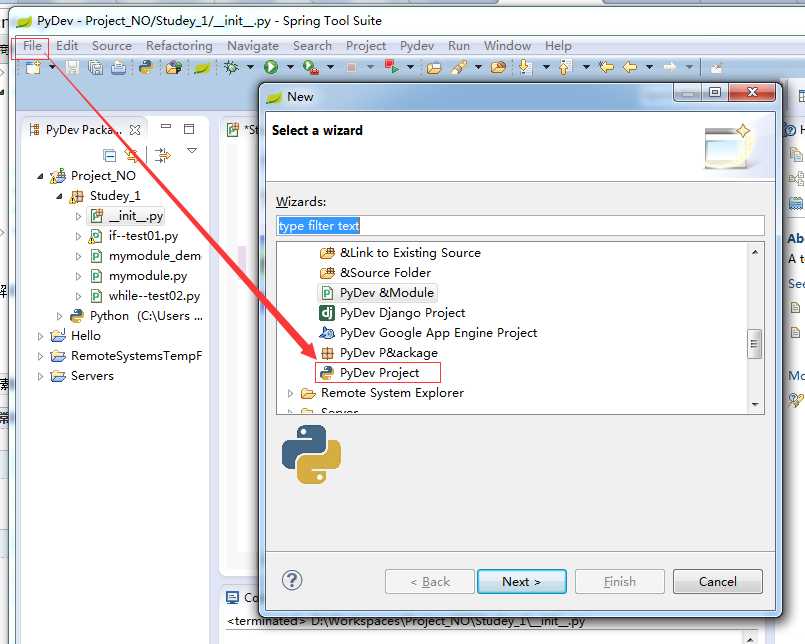Click the Save toolbar icon
Screen dimensions: 805x644
(72, 67)
